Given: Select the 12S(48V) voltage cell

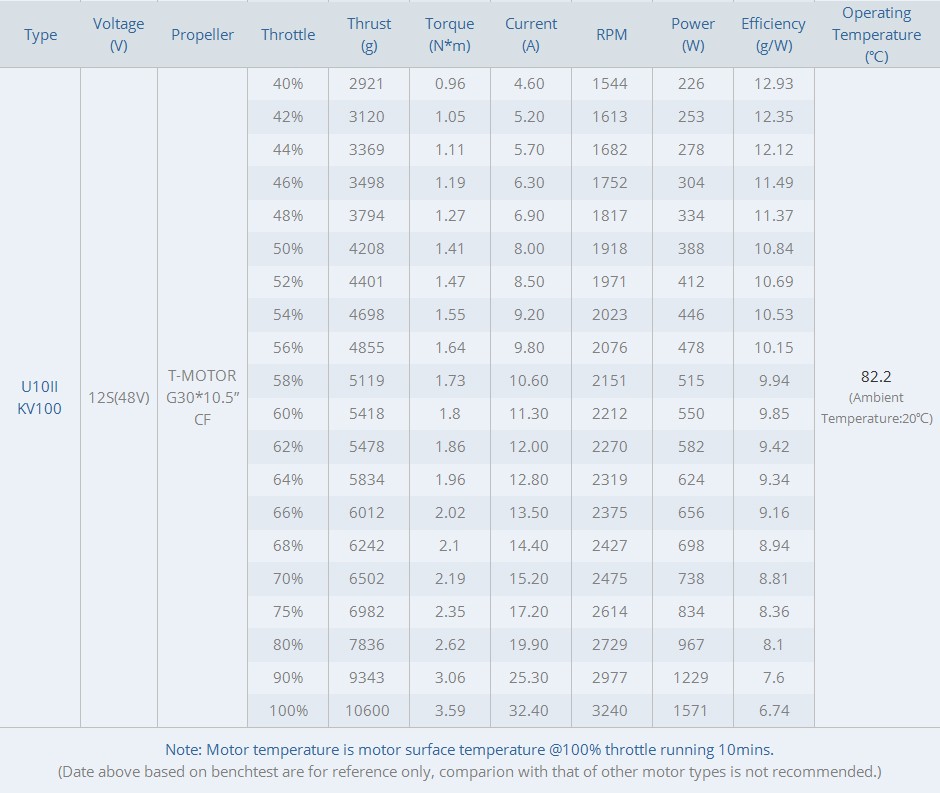Looking at the screenshot, I should point(119,398).
